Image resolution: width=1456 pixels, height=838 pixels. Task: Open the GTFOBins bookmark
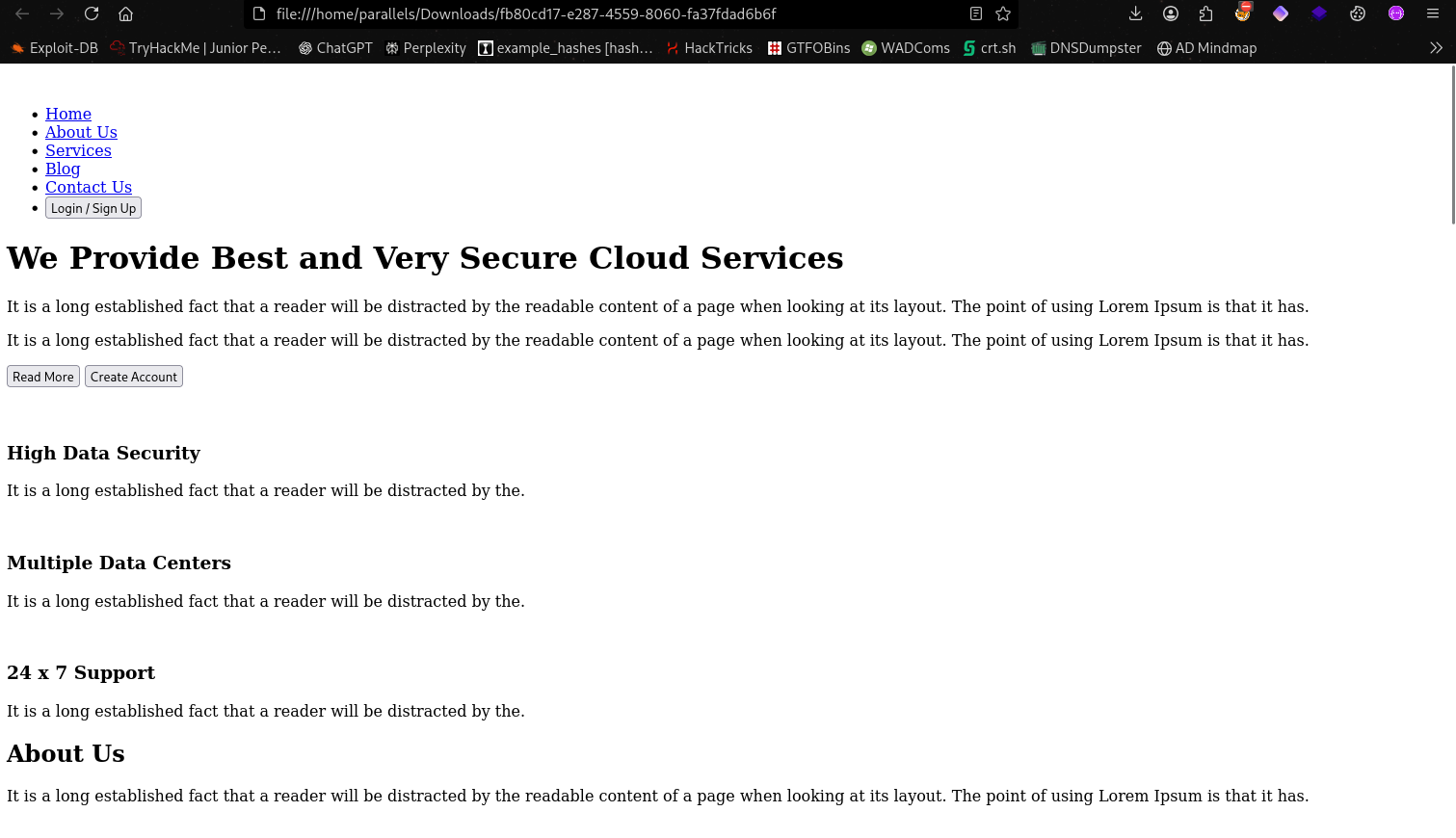(x=808, y=47)
